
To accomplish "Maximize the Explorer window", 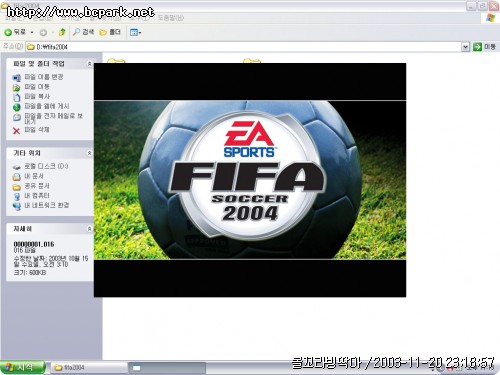I will tap(482, 6).
